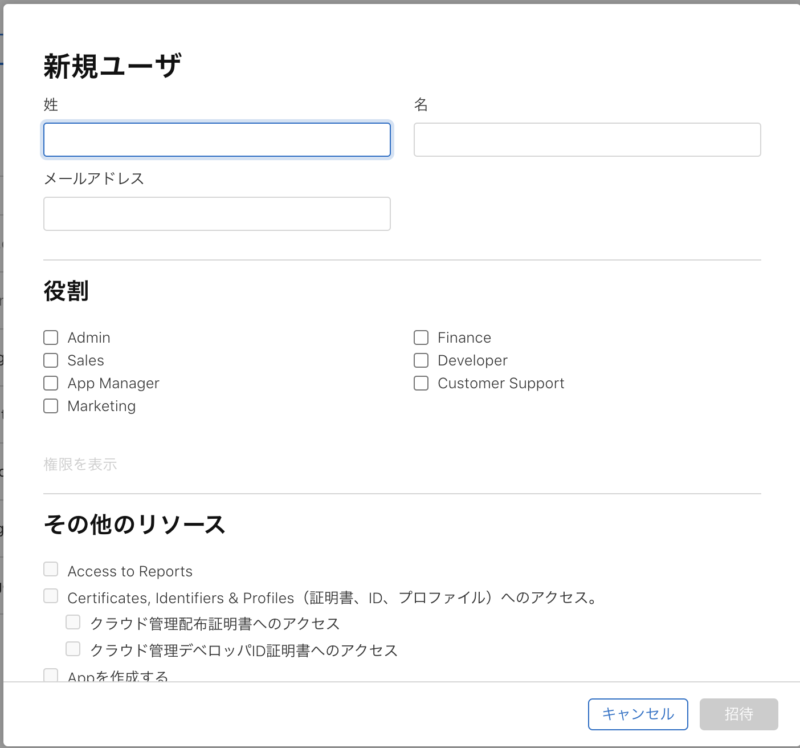Toggle the Appを作成する checkbox

tap(51, 675)
